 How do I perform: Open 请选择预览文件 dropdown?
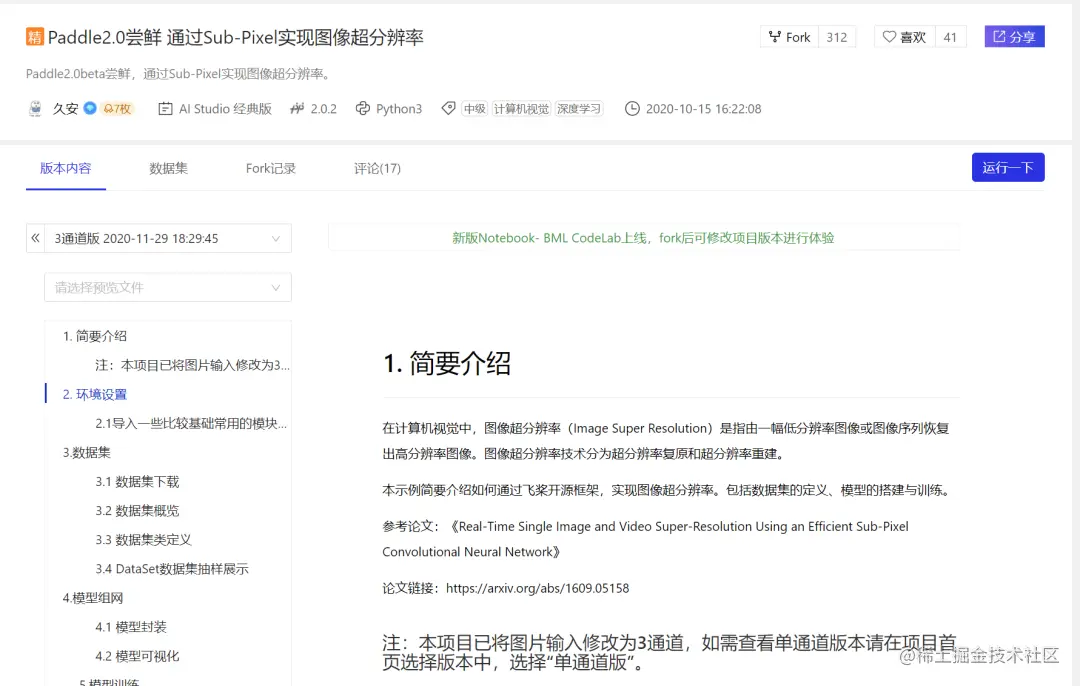pos(167,287)
